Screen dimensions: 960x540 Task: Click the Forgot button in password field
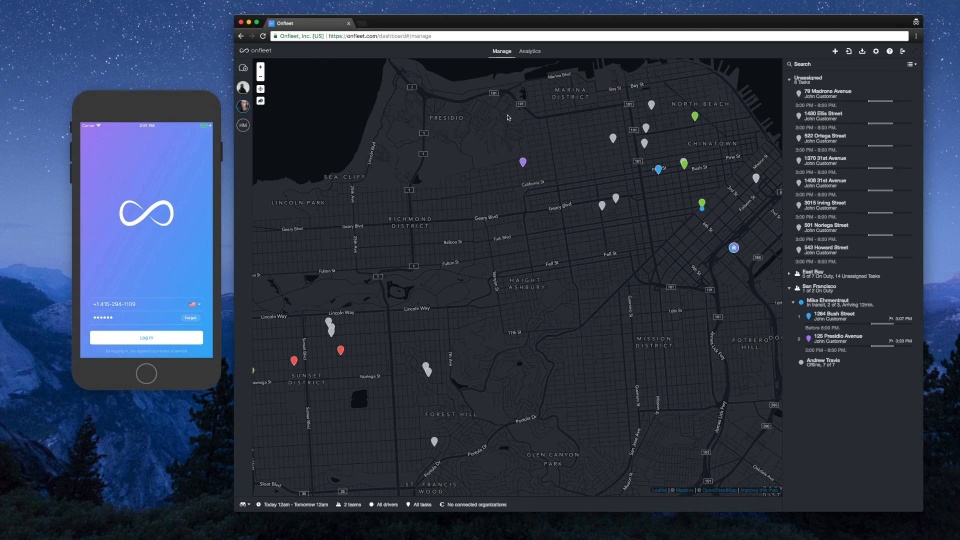[190, 318]
